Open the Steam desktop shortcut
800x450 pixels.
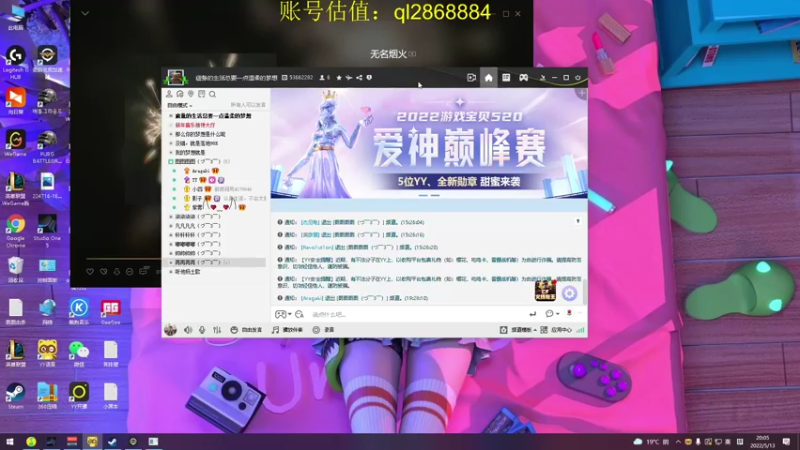(x=15, y=396)
